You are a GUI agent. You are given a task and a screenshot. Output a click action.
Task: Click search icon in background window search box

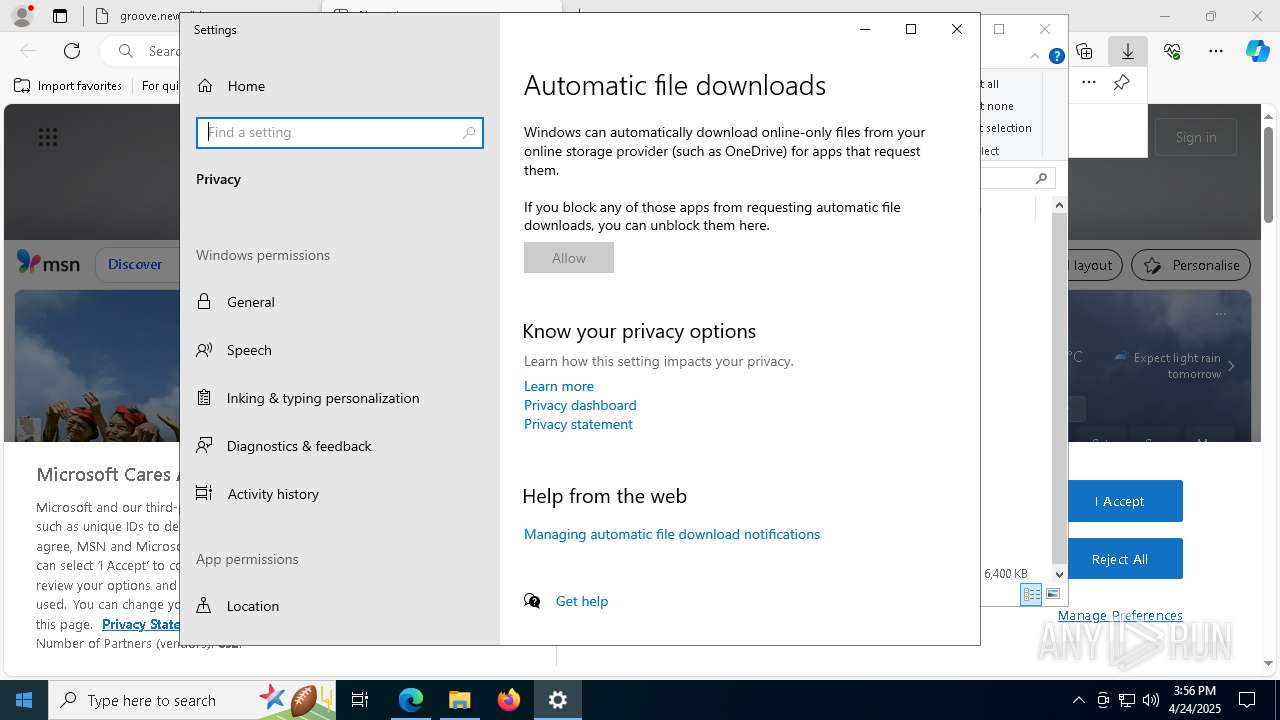coord(1041,178)
